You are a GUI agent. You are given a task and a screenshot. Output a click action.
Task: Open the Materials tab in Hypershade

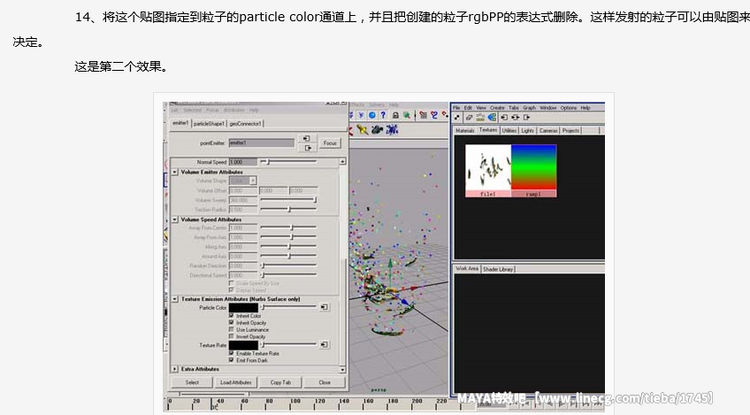pos(464,130)
